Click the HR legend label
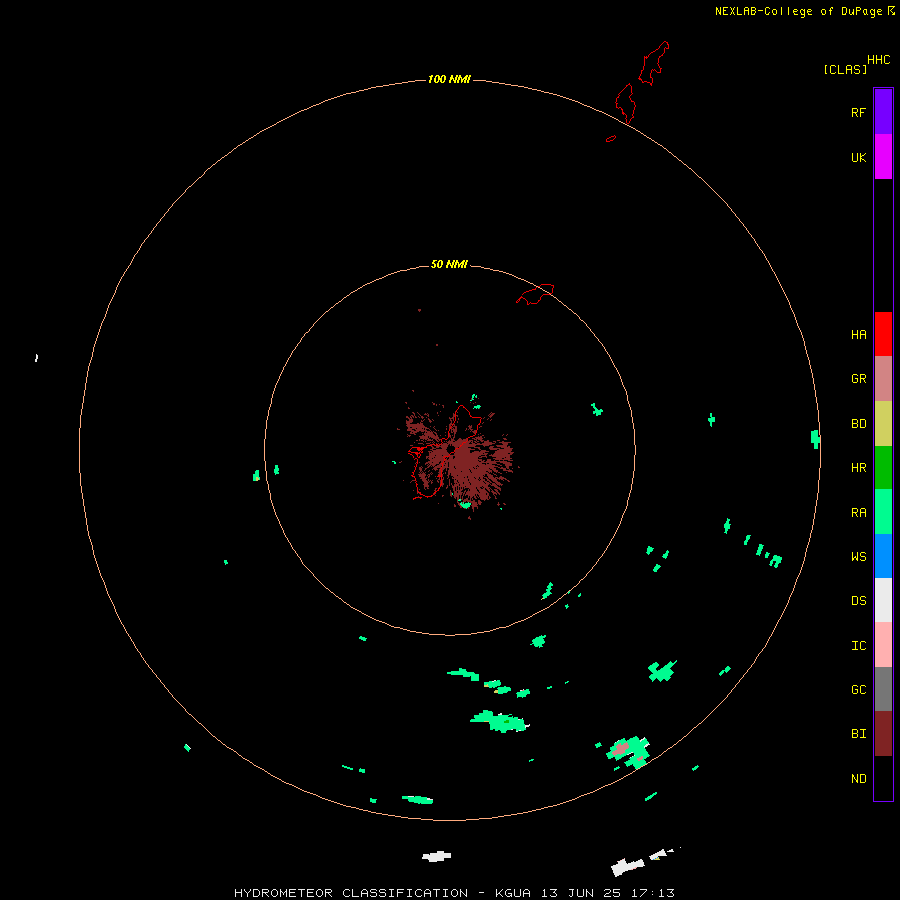 [x=858, y=468]
